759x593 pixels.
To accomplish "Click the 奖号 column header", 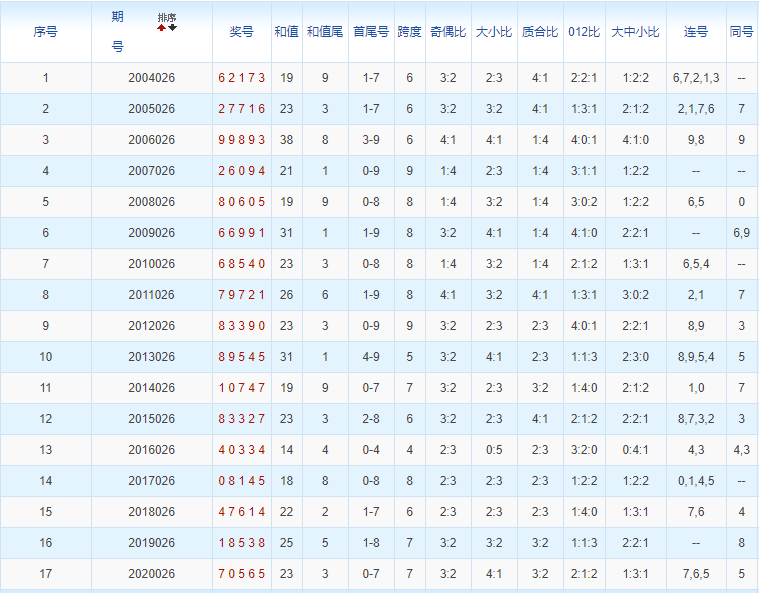I will click(x=242, y=32).
